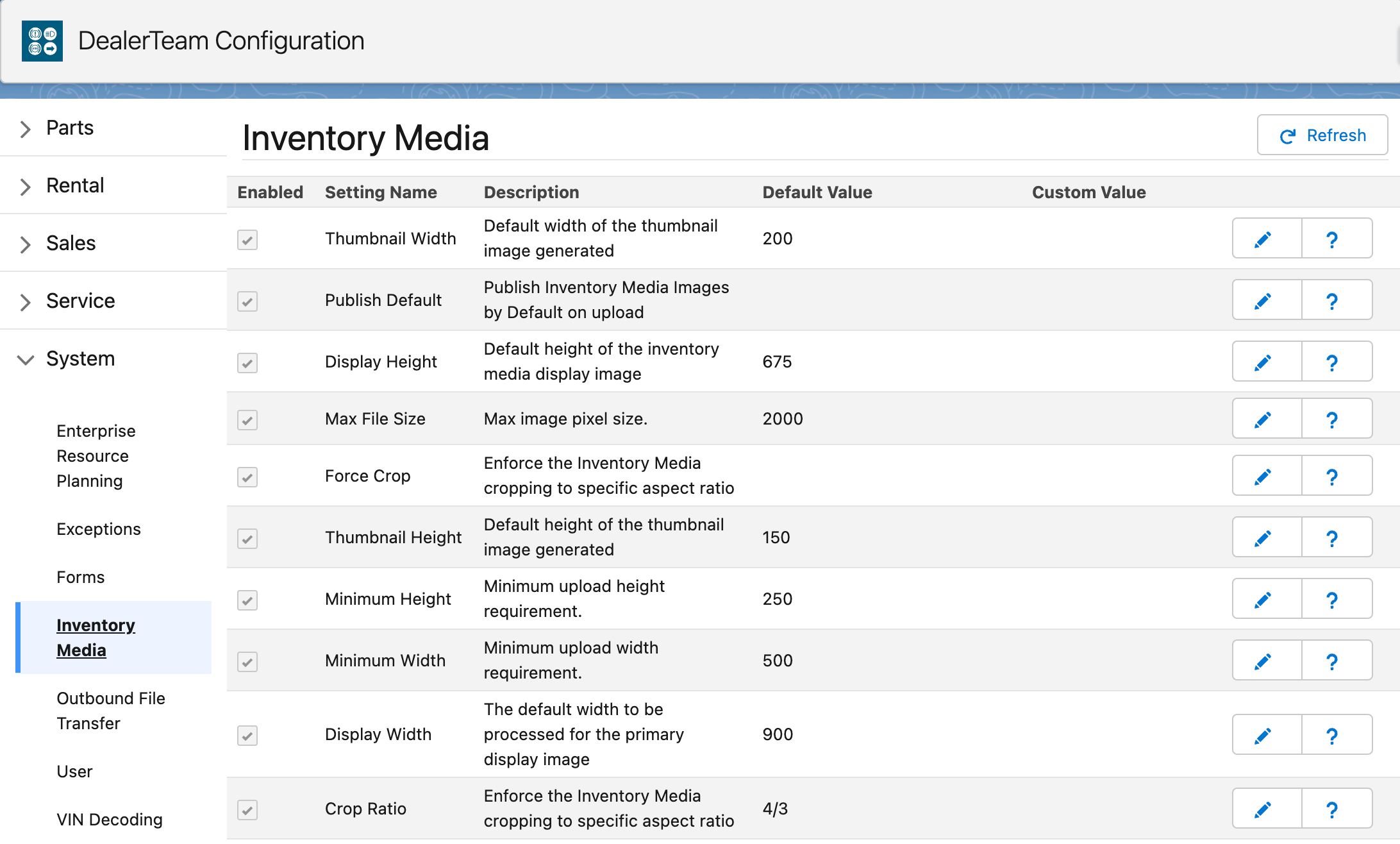Edit the Publish Default setting
The width and height of the screenshot is (1400, 844).
1267,300
